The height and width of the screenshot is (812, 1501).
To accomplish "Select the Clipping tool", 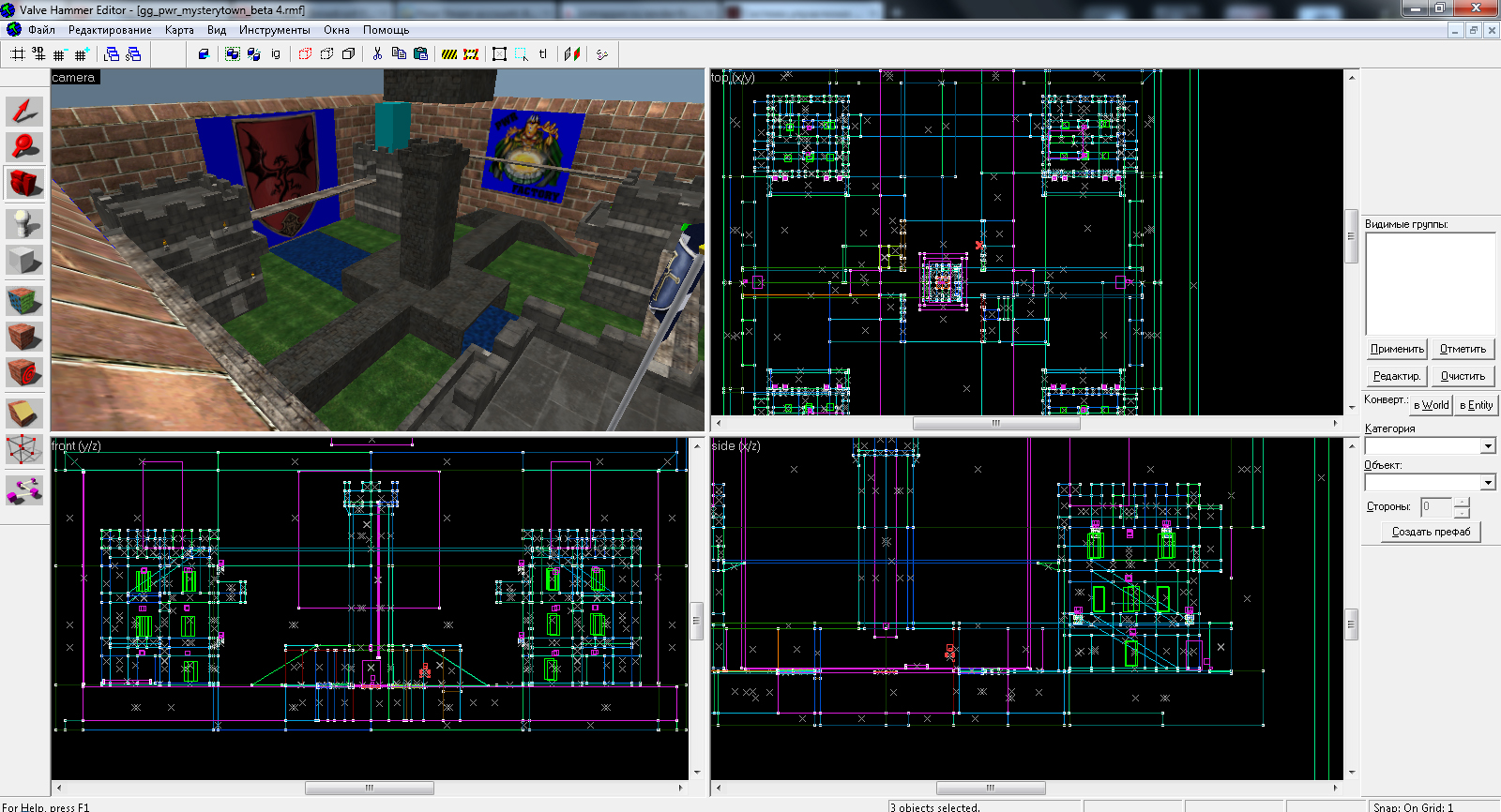I will click(x=24, y=413).
